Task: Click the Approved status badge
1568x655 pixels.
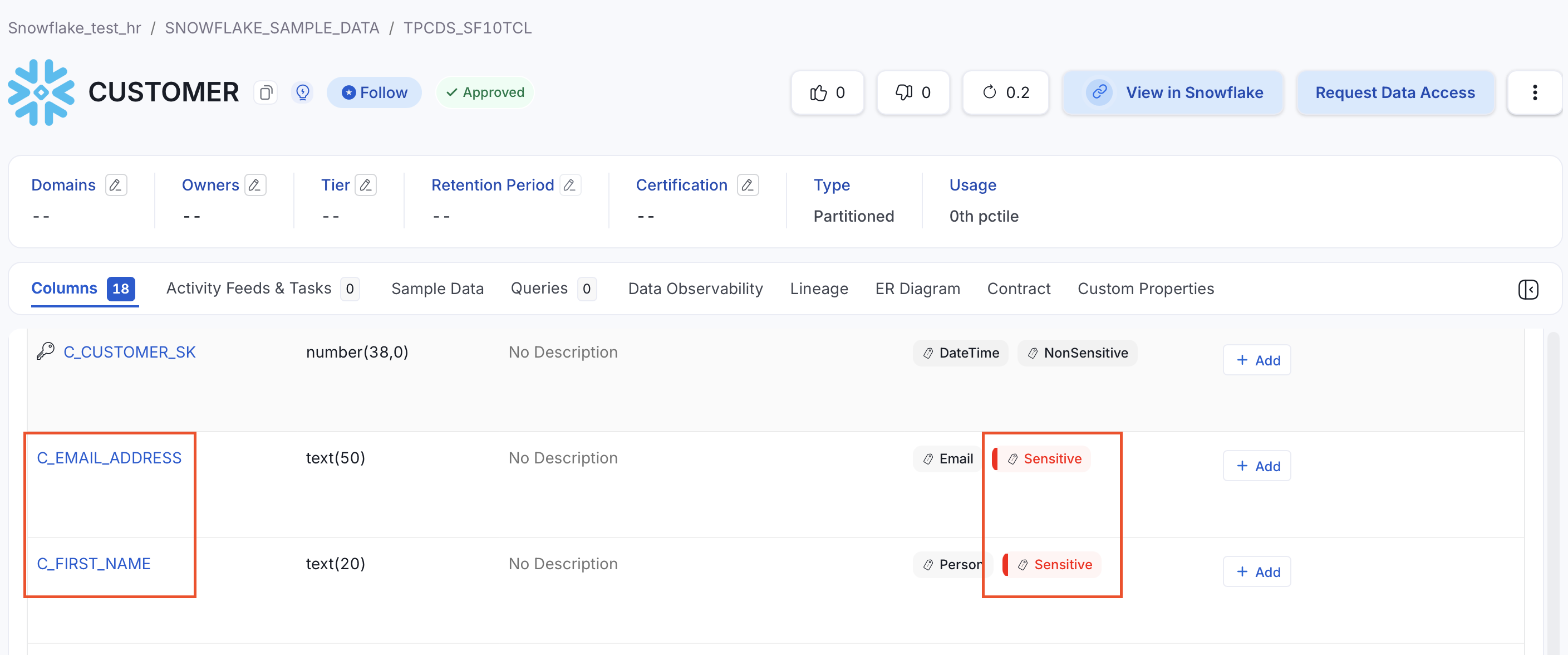Action: pos(485,92)
